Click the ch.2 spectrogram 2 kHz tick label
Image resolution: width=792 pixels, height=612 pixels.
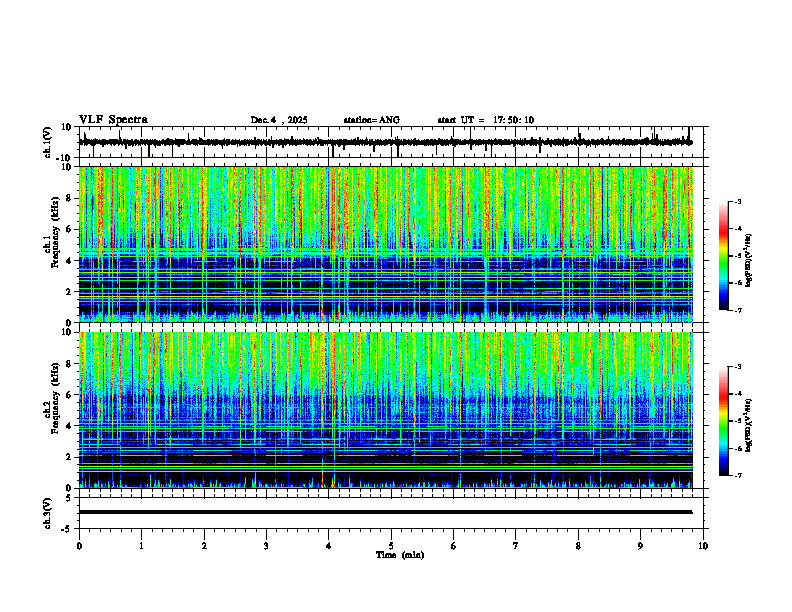(69, 457)
